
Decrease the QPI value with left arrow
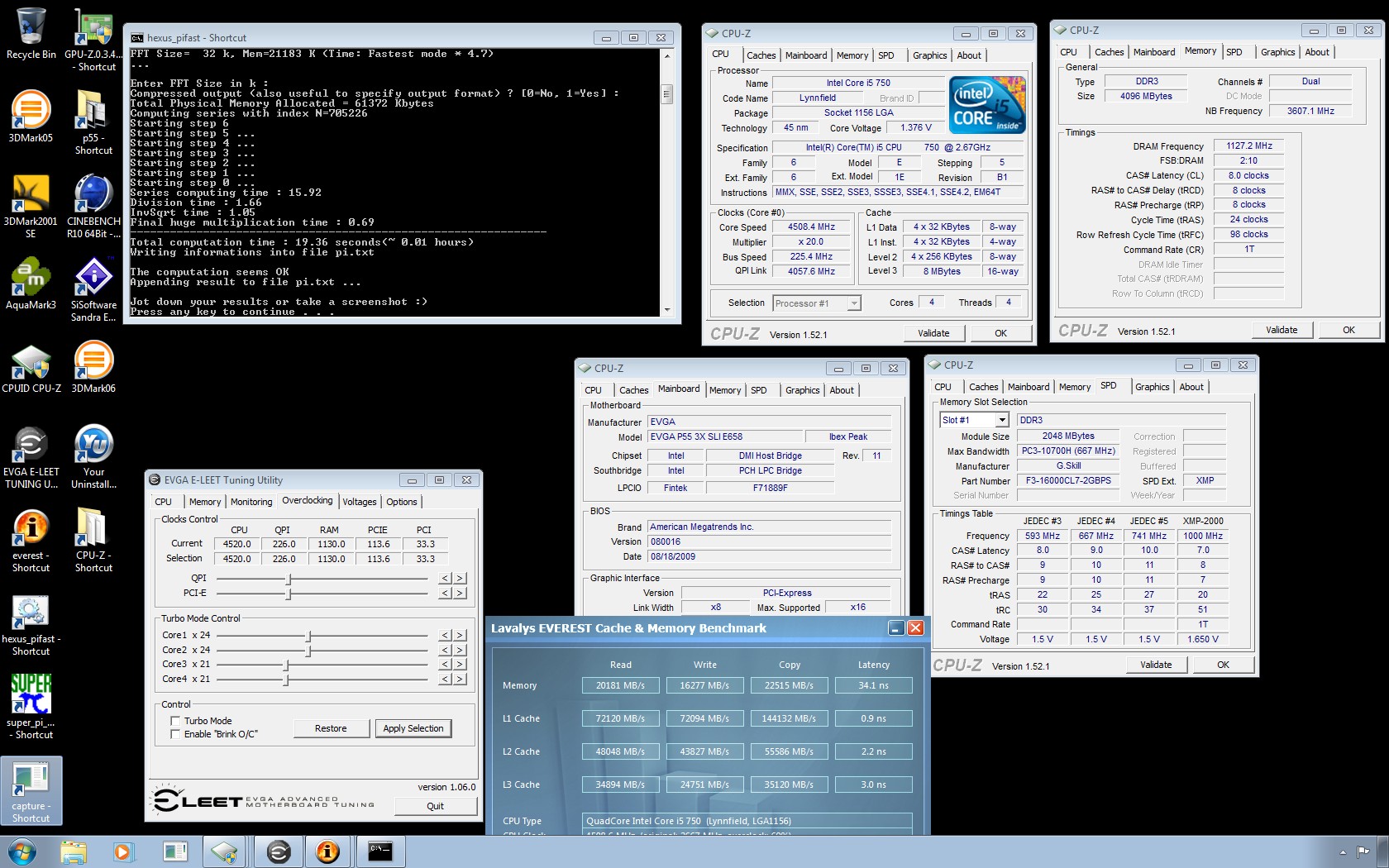446,579
